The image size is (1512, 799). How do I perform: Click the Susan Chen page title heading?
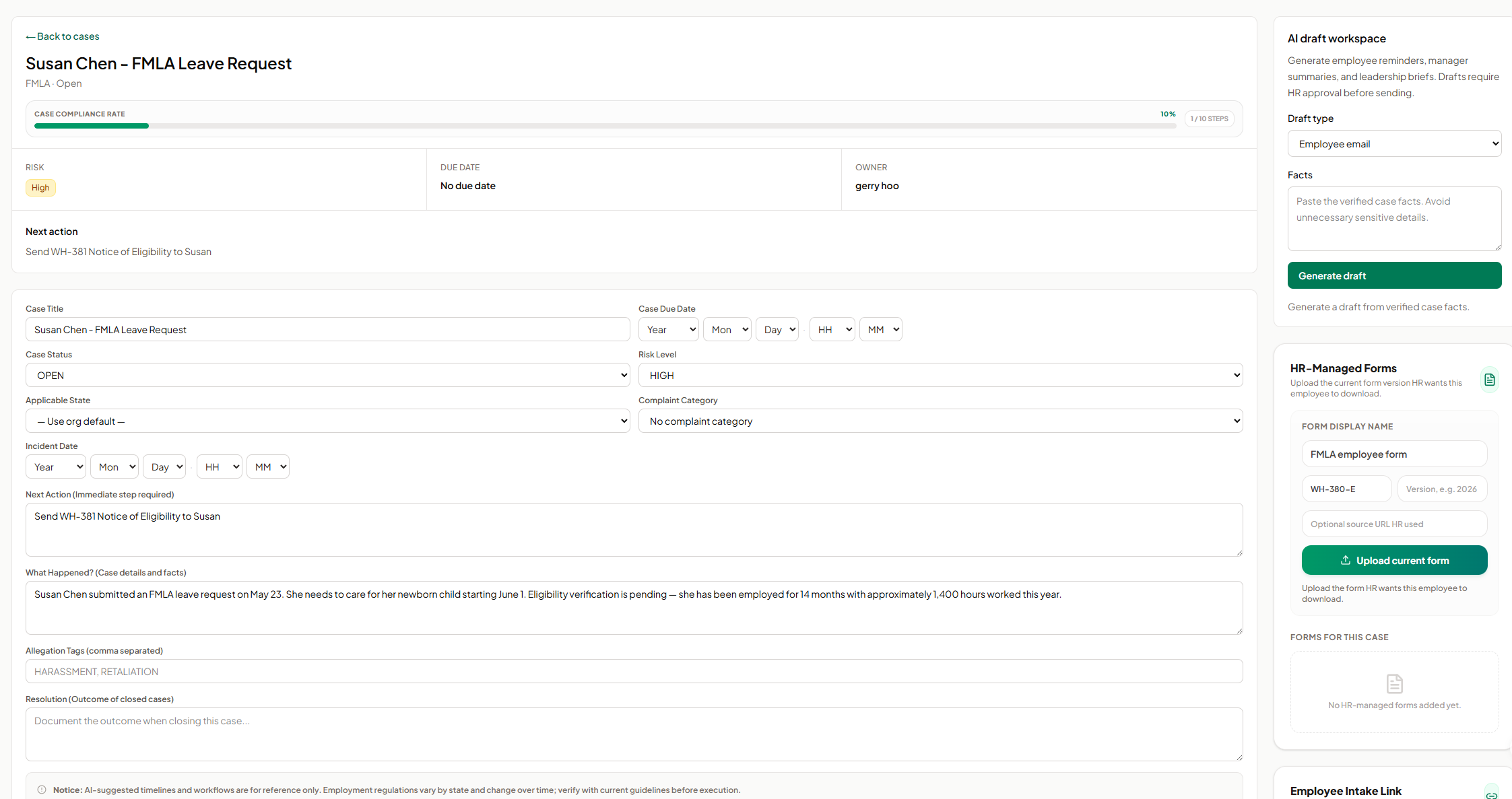click(158, 63)
